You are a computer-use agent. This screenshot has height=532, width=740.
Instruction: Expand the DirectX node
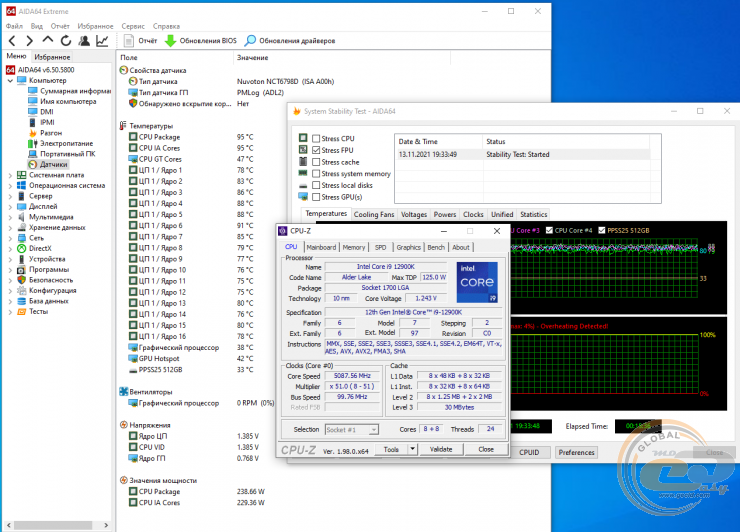10,248
